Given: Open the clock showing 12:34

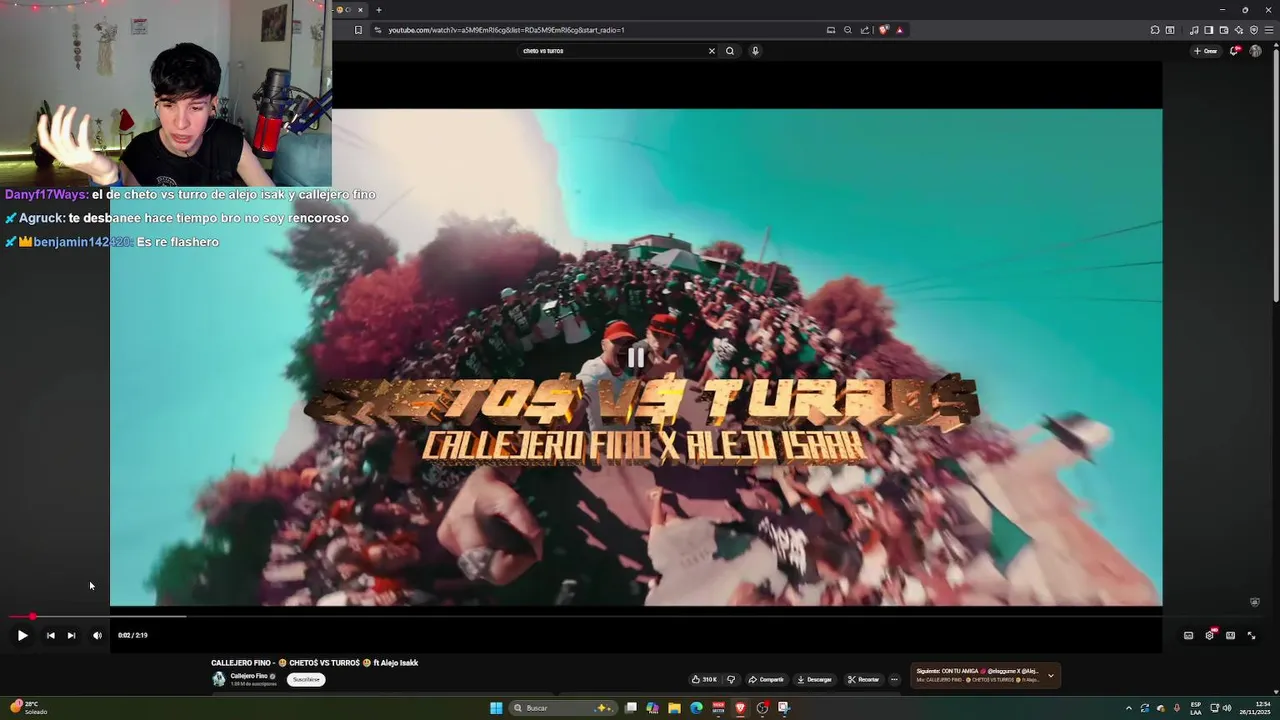Looking at the screenshot, I should pyautogui.click(x=1255, y=708).
